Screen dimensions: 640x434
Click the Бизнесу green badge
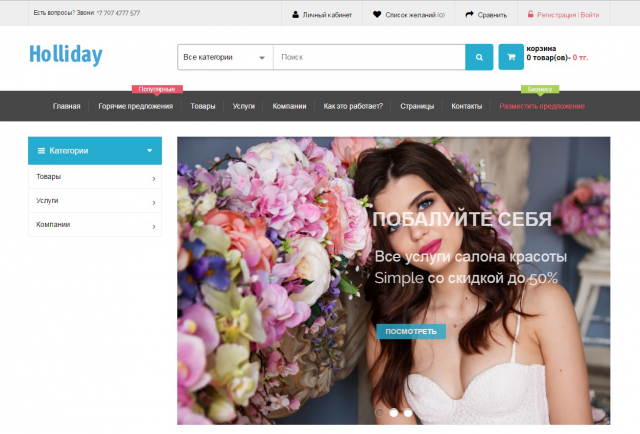point(540,89)
